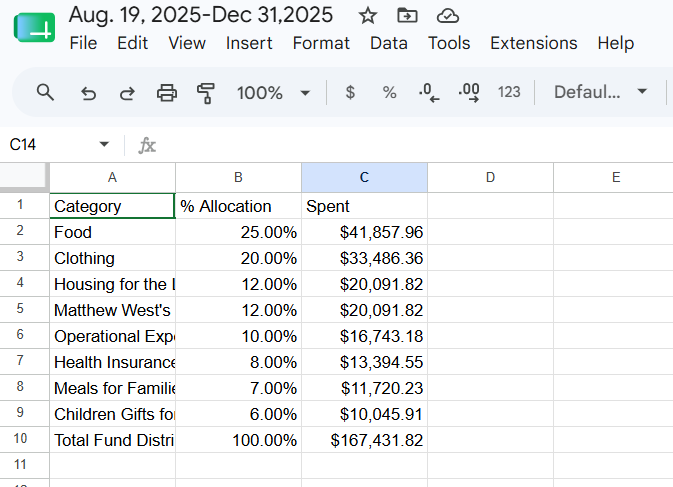The width and height of the screenshot is (673, 487).
Task: Select row 10 header
Action: (x=24, y=439)
